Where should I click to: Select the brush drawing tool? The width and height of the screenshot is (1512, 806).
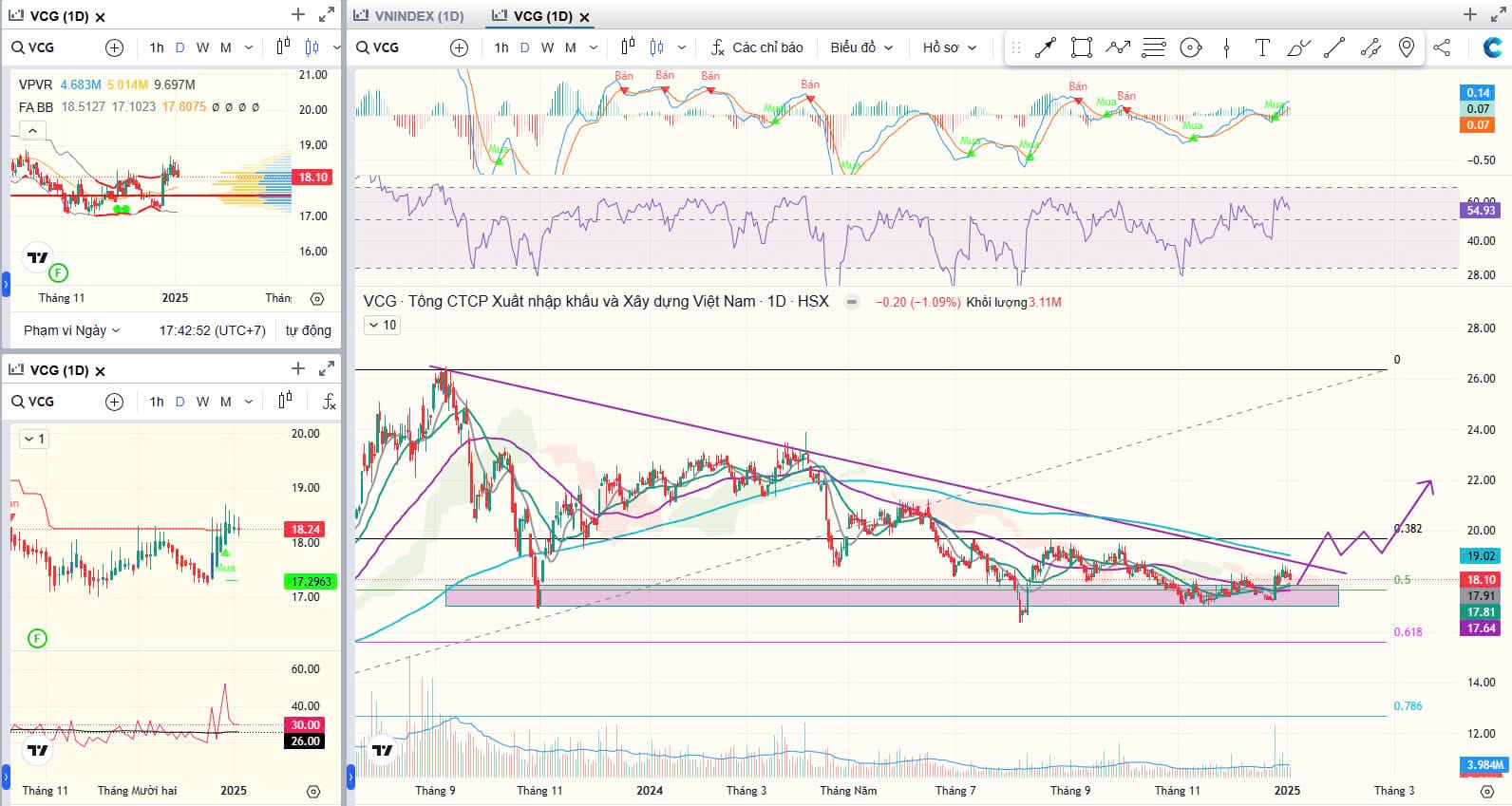pyautogui.click(x=1298, y=47)
